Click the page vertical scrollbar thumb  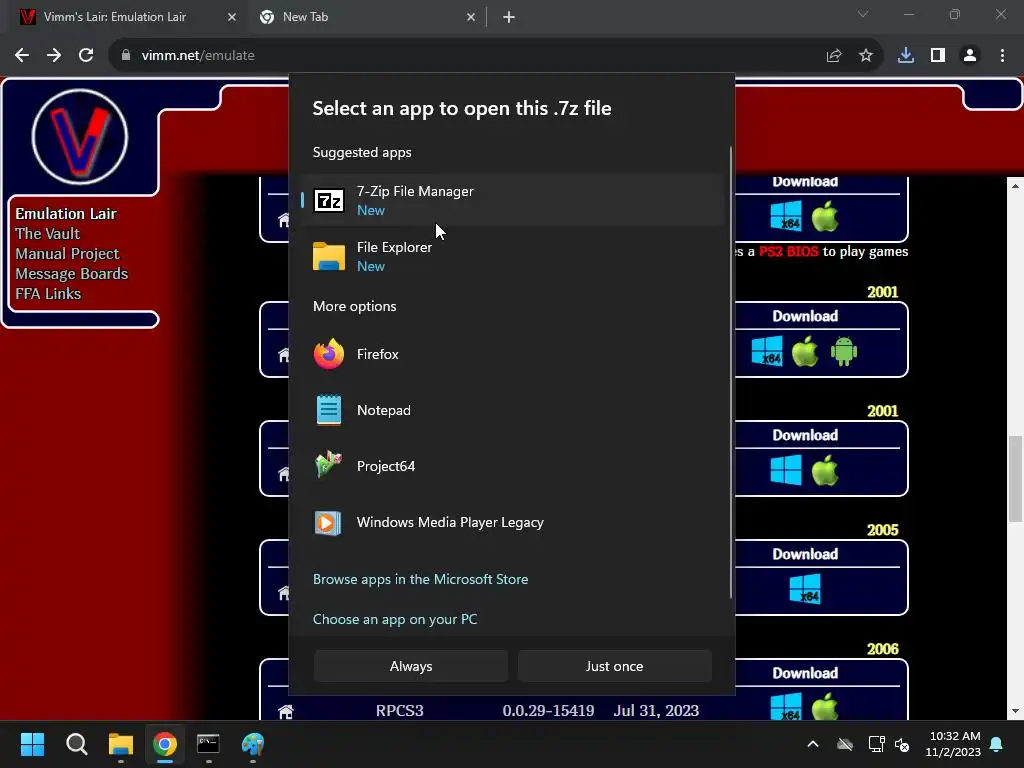point(1015,479)
